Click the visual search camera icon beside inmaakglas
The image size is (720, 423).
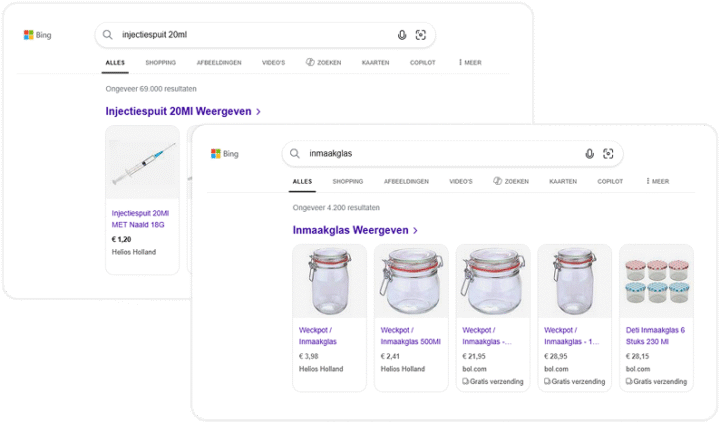608,154
